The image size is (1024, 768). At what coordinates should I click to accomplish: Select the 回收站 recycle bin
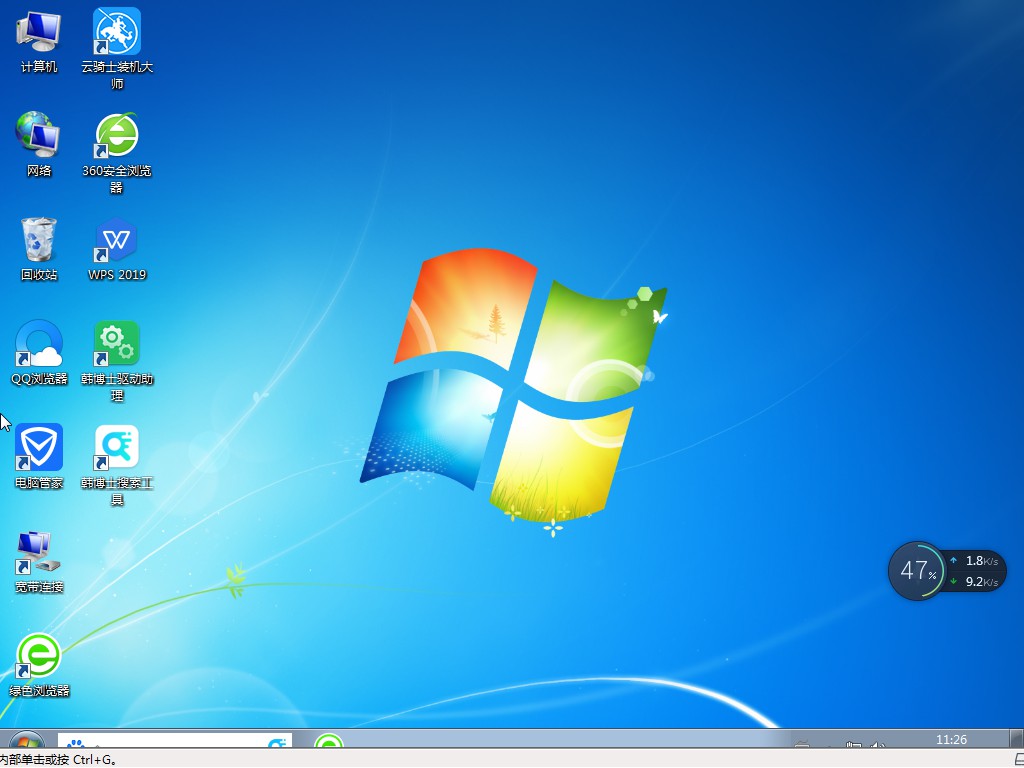tap(39, 249)
